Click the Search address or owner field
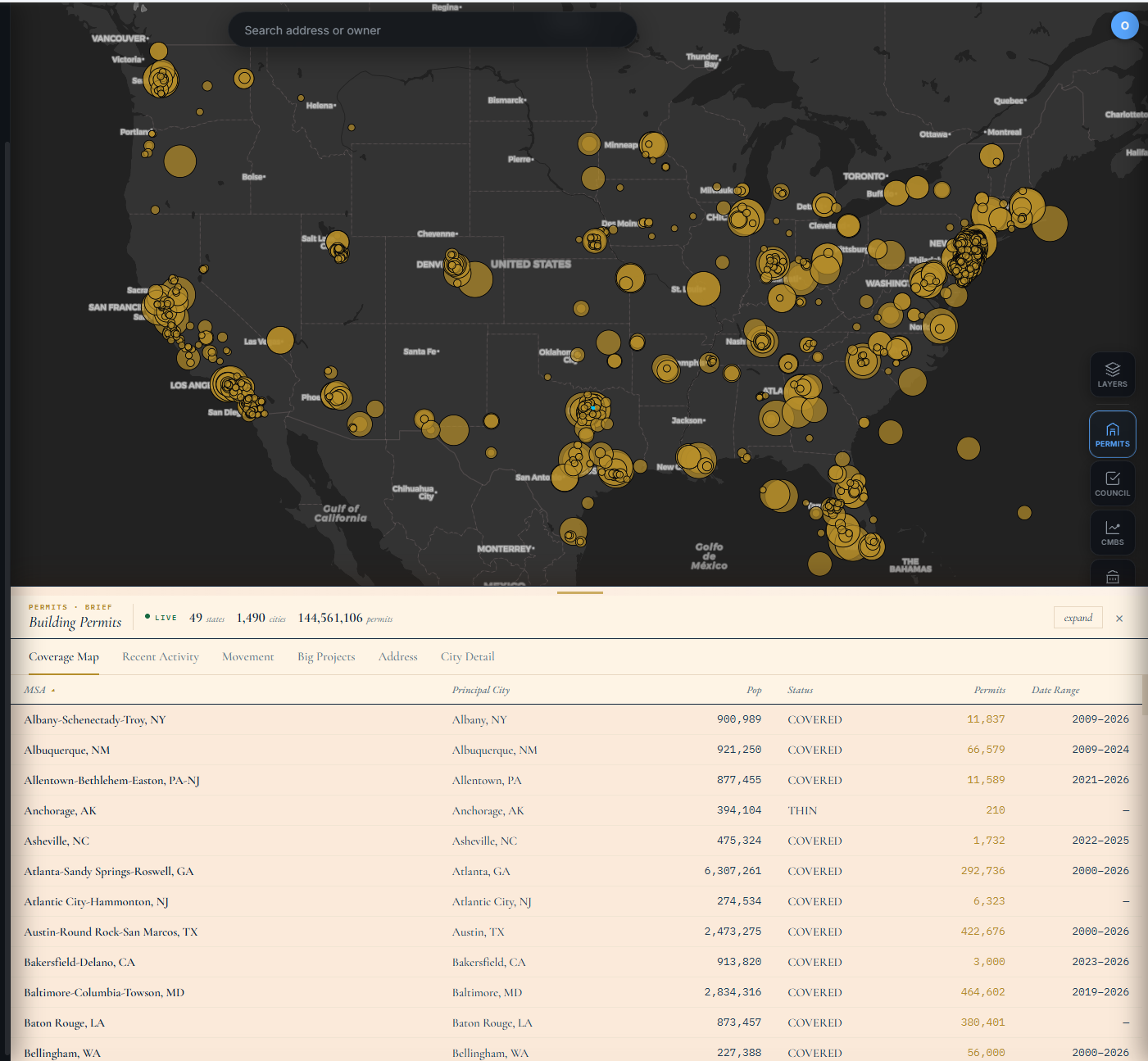This screenshot has width=1148, height=1061. coord(433,30)
